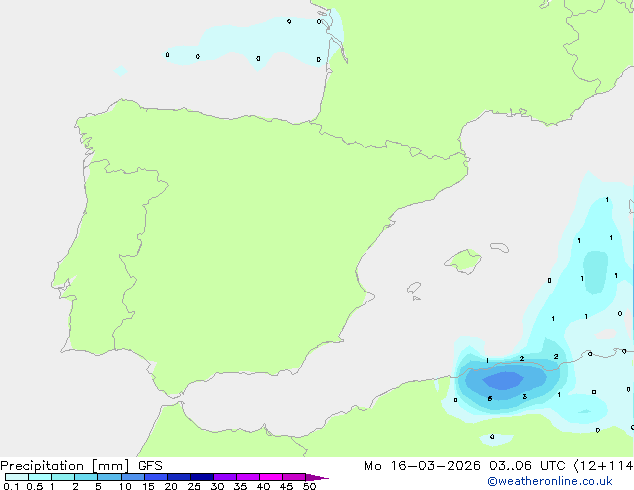Click the "25" legend scale label

[194, 486]
